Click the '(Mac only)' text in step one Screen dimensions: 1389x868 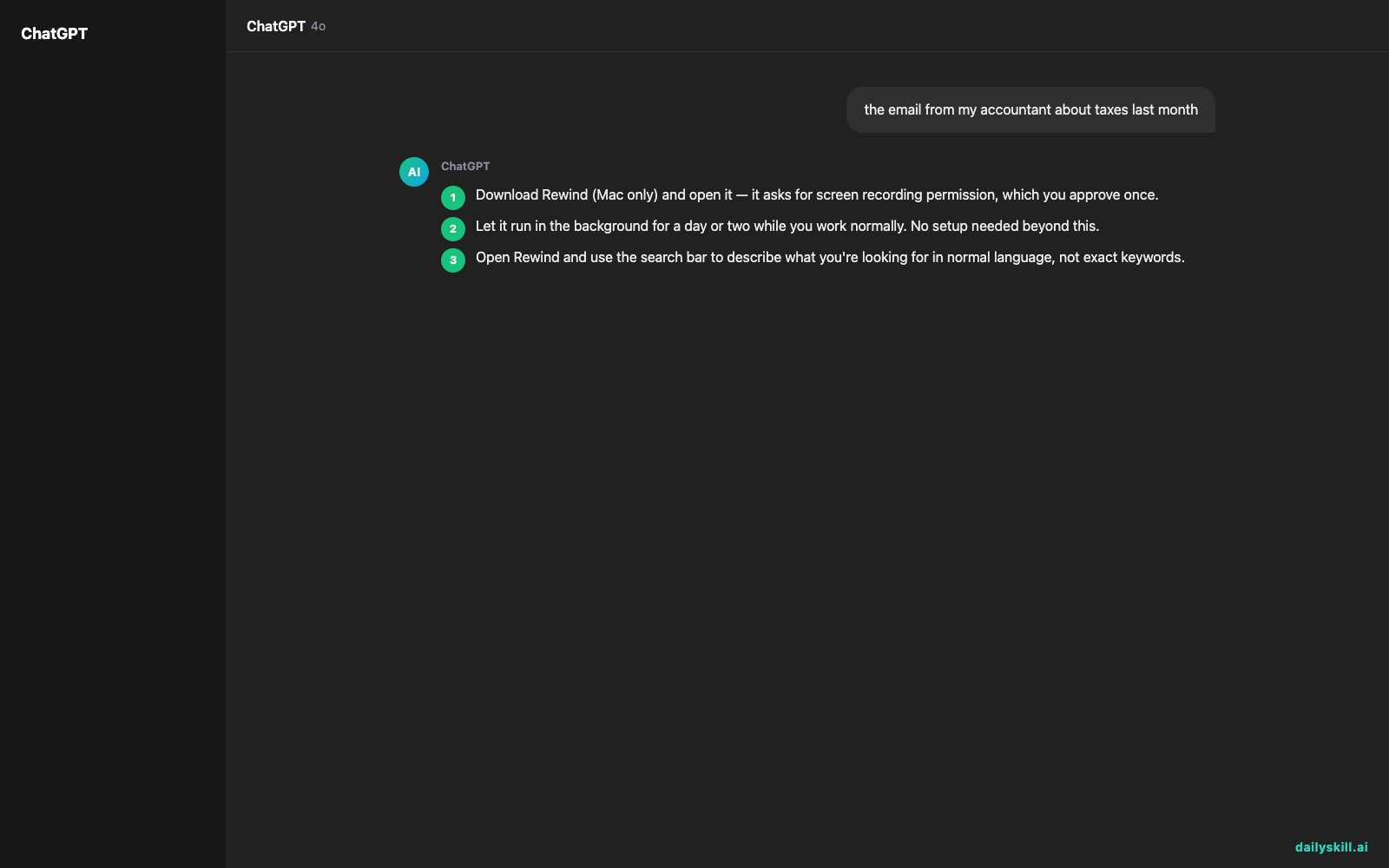pos(625,194)
